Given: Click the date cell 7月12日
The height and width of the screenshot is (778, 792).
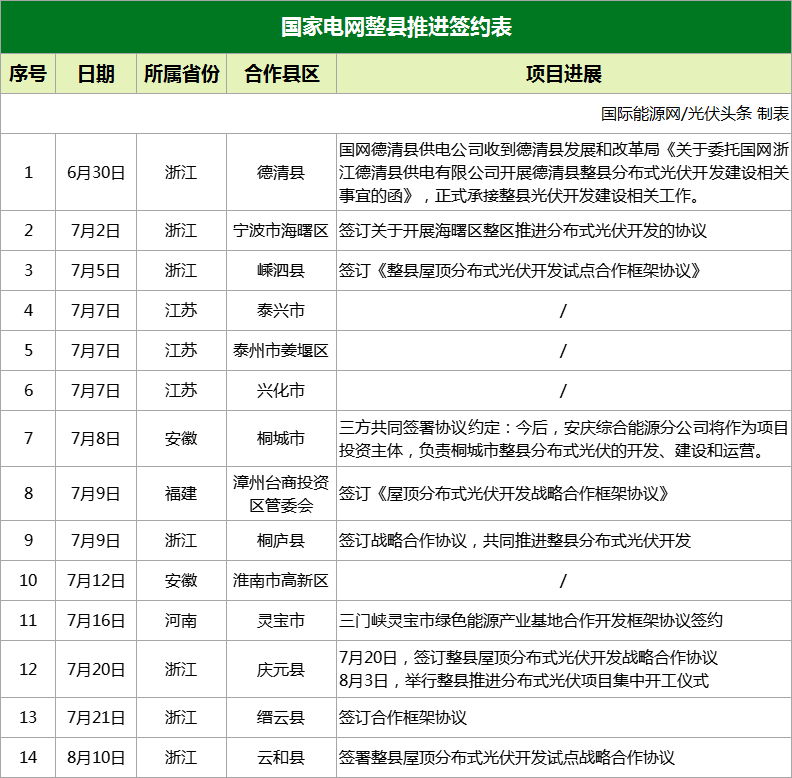Looking at the screenshot, I should [95, 580].
